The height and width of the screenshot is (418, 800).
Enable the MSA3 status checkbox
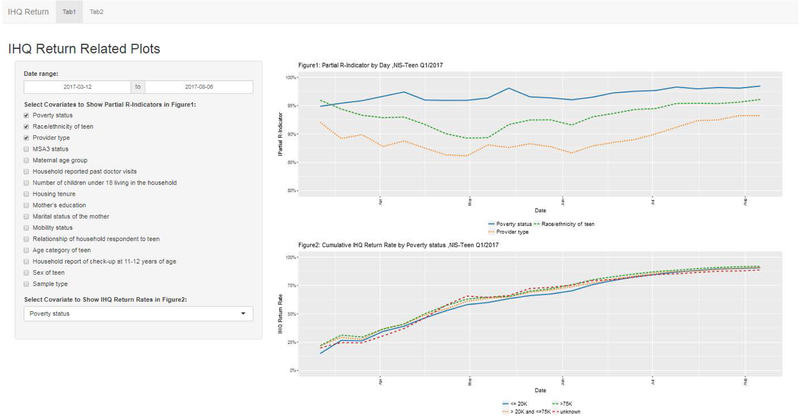[x=26, y=150]
